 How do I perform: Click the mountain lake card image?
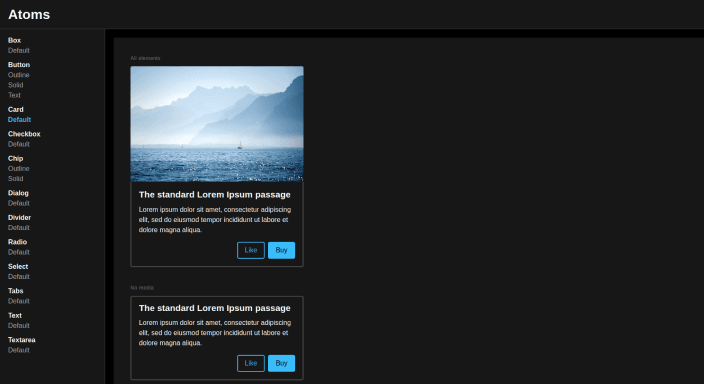tap(217, 124)
